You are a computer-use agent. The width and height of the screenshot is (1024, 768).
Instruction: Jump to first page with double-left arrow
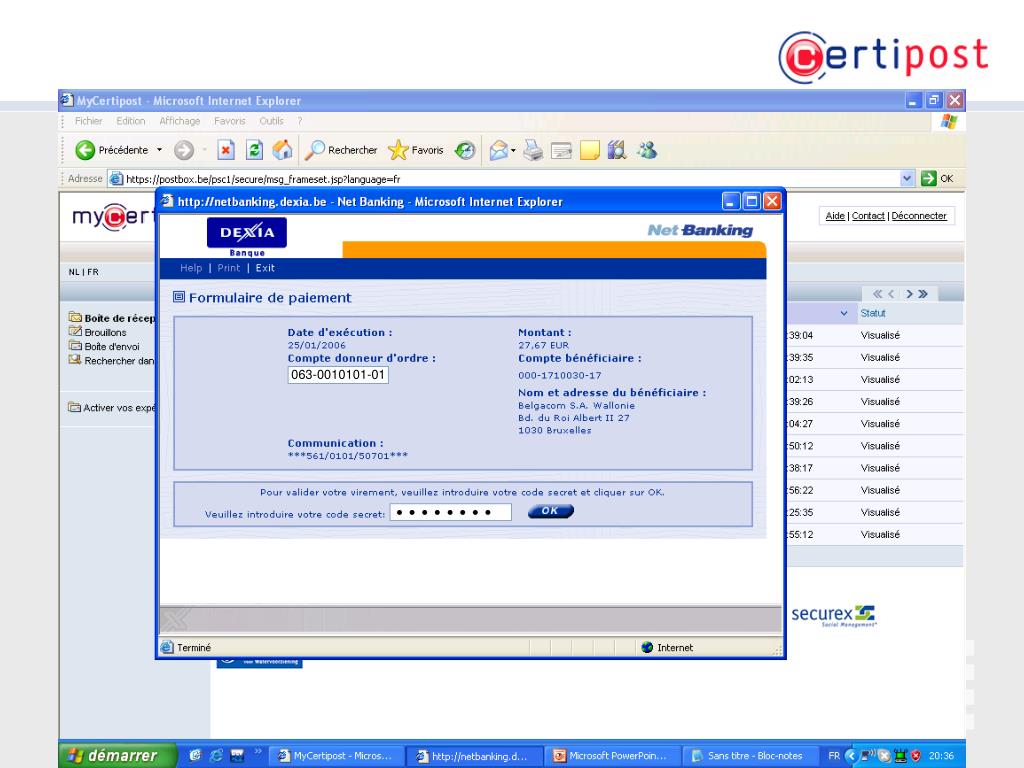878,294
